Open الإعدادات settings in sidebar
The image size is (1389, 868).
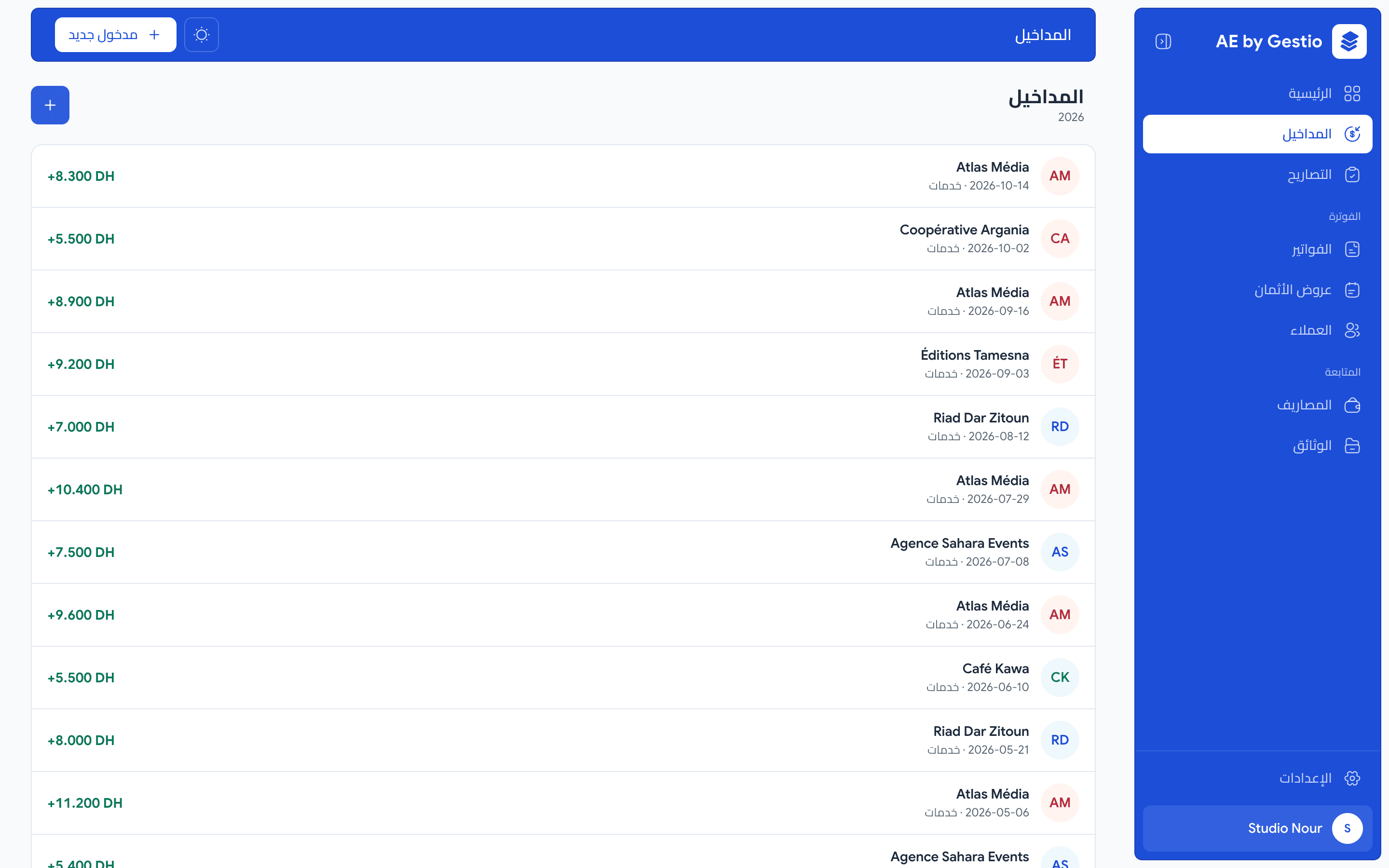click(1257, 778)
